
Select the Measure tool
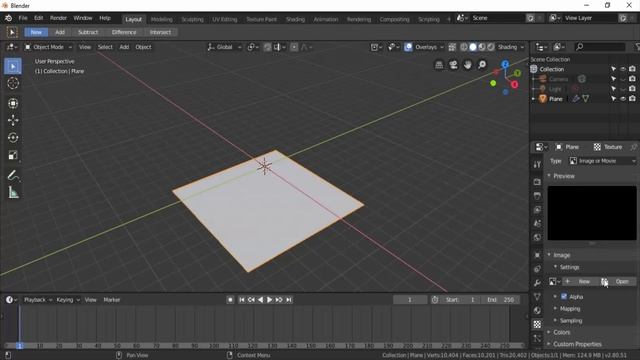[13, 193]
